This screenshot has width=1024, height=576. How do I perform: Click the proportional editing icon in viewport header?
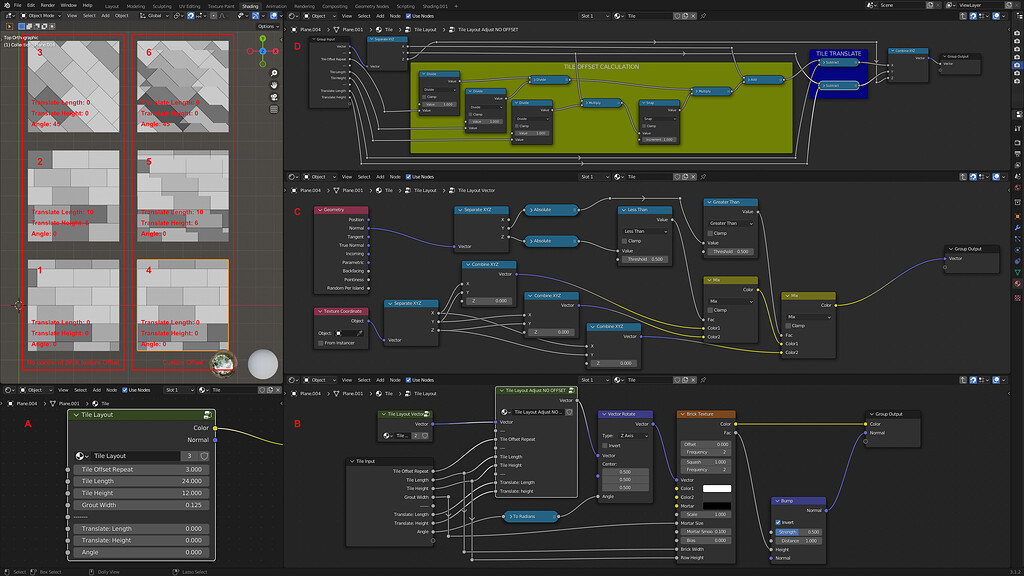tap(214, 16)
